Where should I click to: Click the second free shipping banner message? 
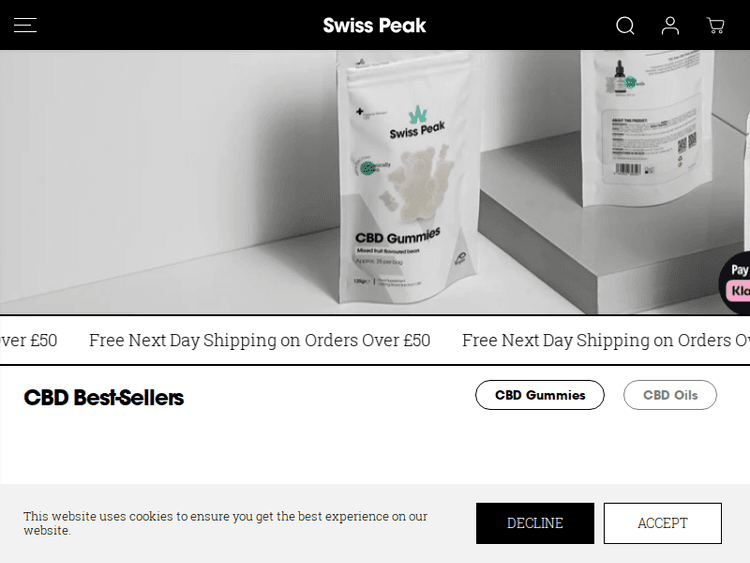click(606, 341)
